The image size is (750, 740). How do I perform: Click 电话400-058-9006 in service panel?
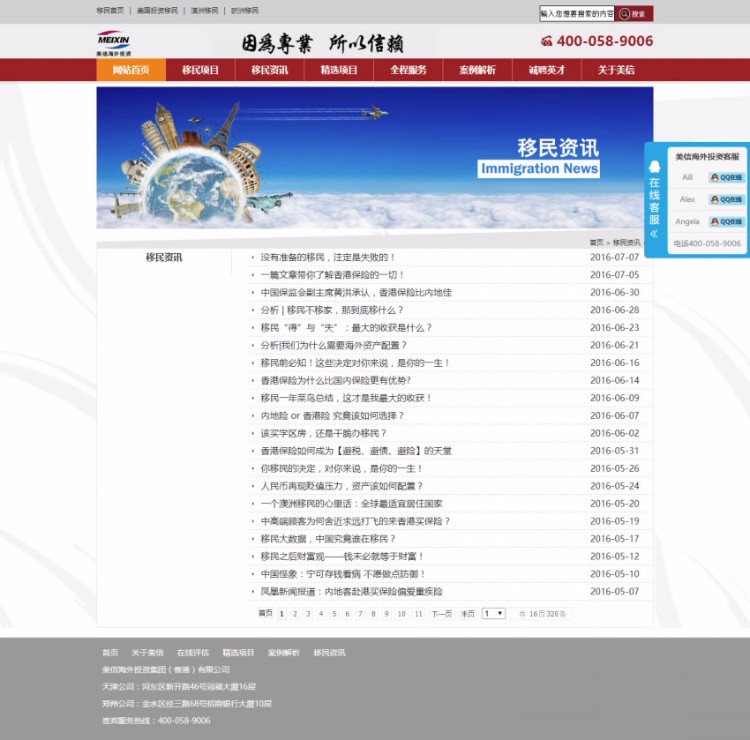707,243
